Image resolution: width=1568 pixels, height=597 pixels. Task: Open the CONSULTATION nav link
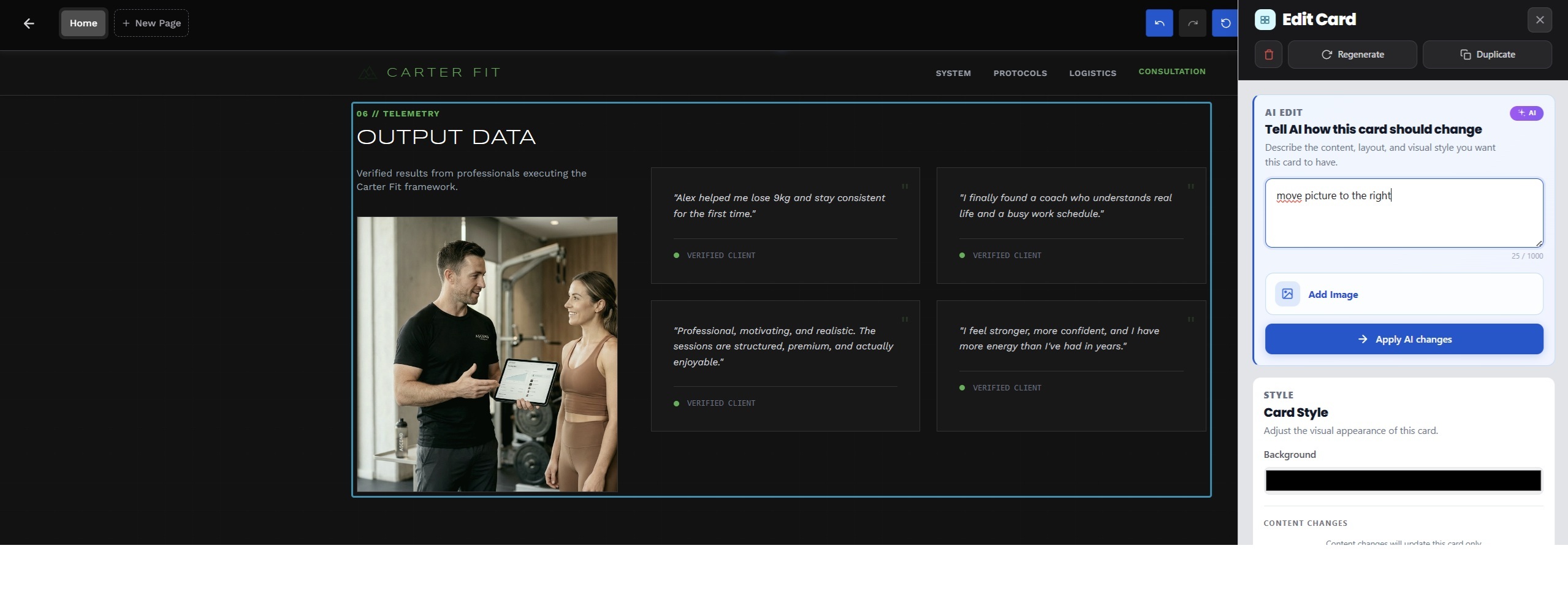pyautogui.click(x=1171, y=72)
